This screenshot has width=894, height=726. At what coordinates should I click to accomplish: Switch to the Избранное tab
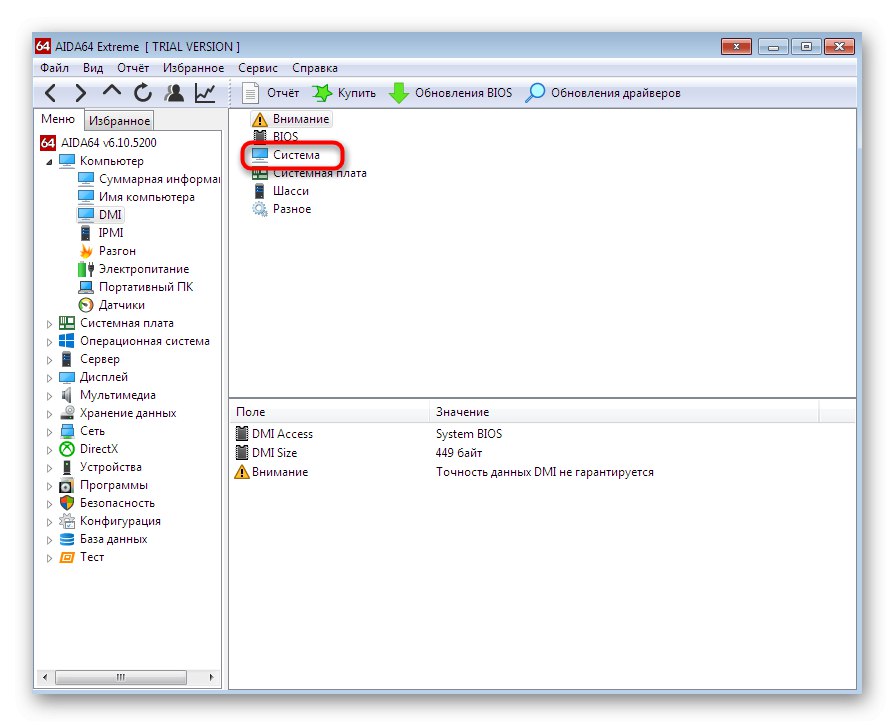point(119,121)
